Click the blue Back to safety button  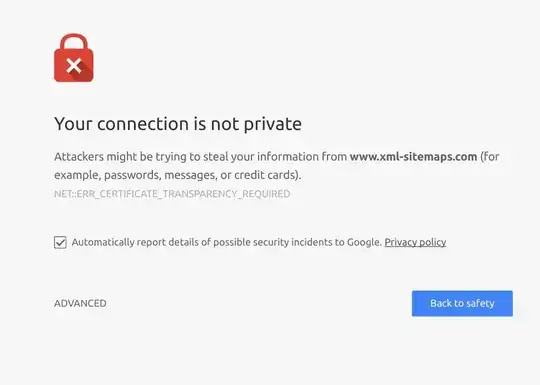tap(462, 303)
